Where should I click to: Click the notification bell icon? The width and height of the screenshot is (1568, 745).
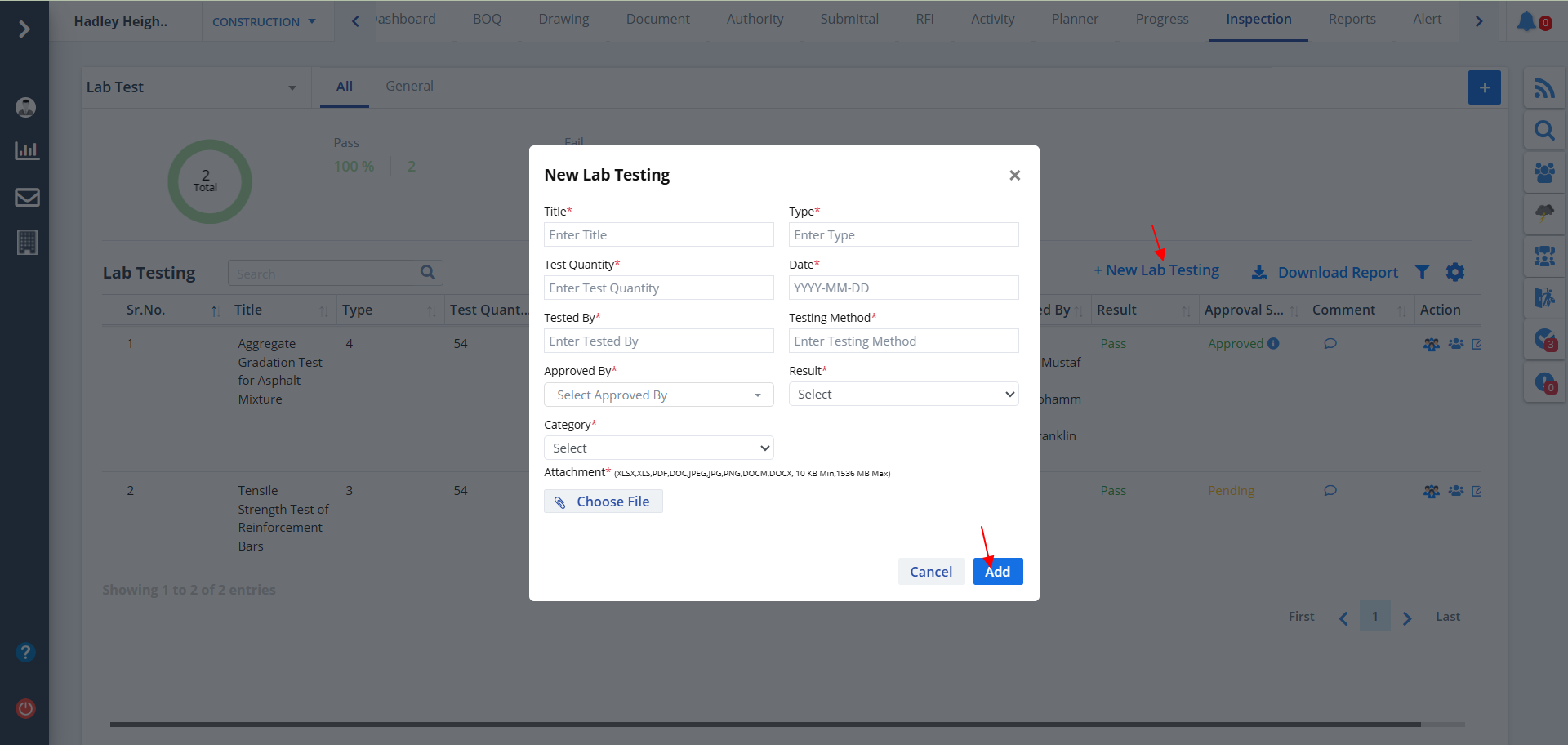1526,21
